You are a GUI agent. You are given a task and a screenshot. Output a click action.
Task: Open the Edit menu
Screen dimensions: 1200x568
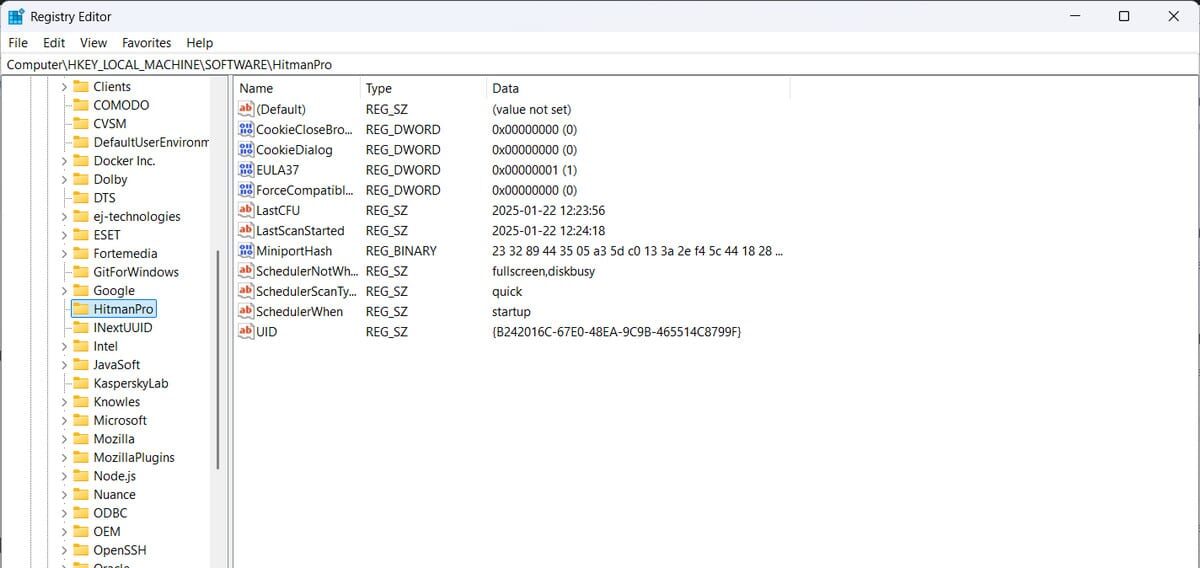pyautogui.click(x=54, y=43)
